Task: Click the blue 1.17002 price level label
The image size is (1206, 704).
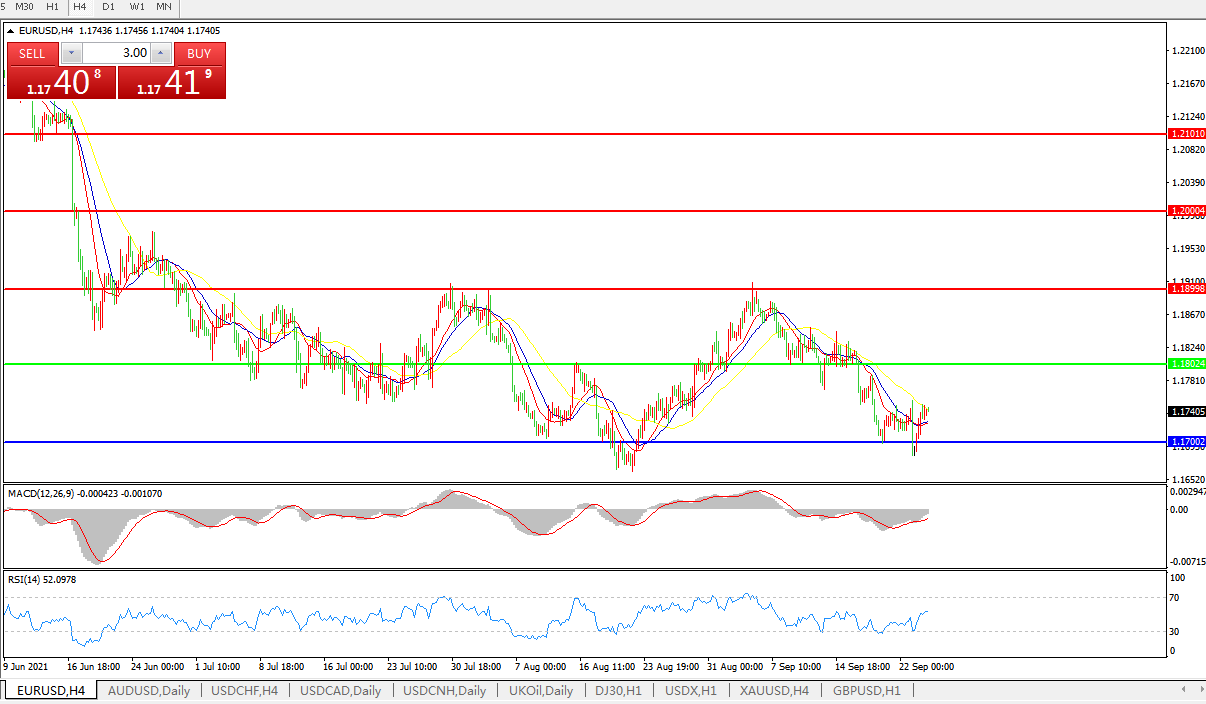Action: pos(1186,441)
